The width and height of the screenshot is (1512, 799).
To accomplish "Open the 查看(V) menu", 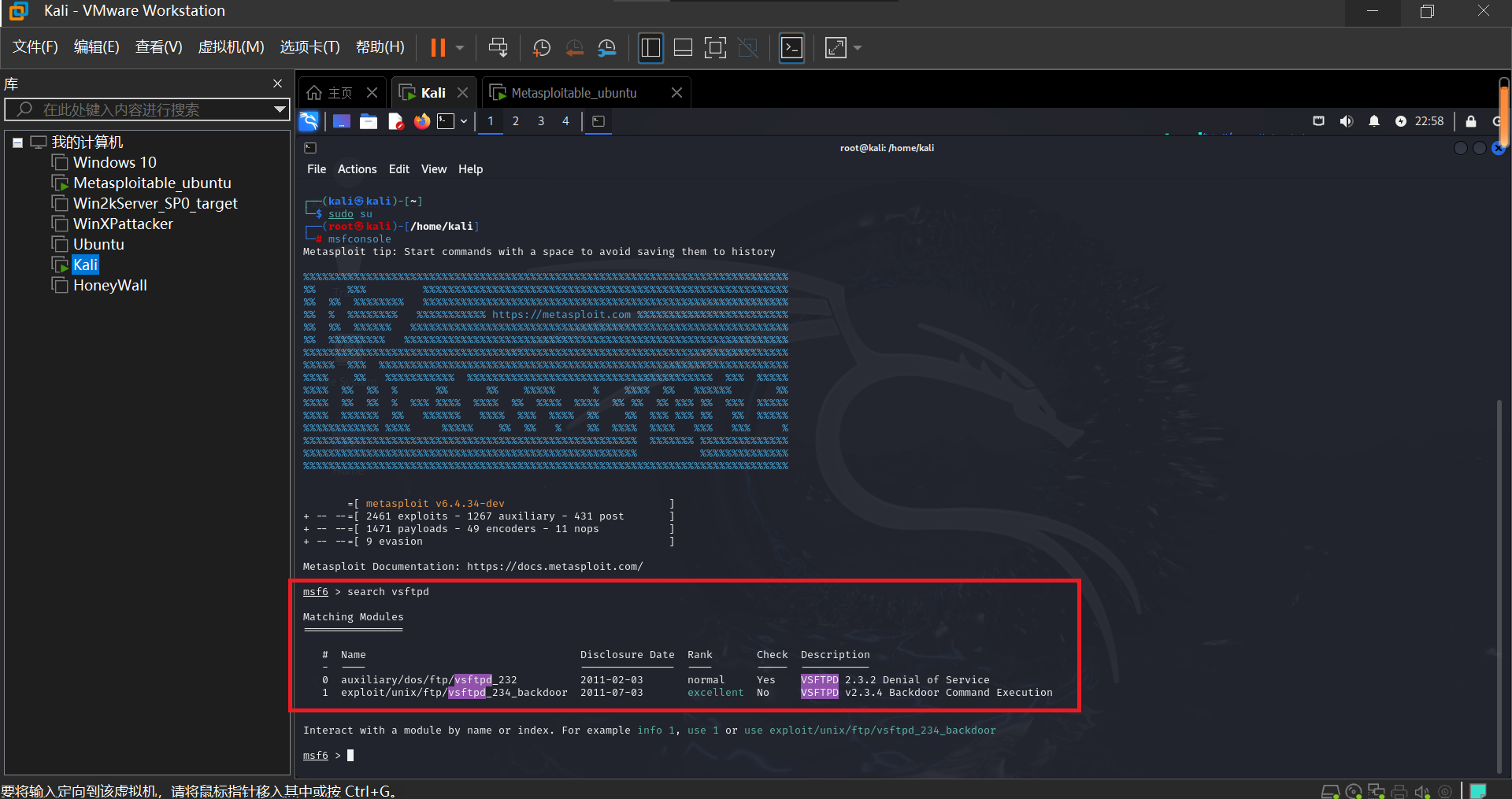I will pyautogui.click(x=159, y=47).
